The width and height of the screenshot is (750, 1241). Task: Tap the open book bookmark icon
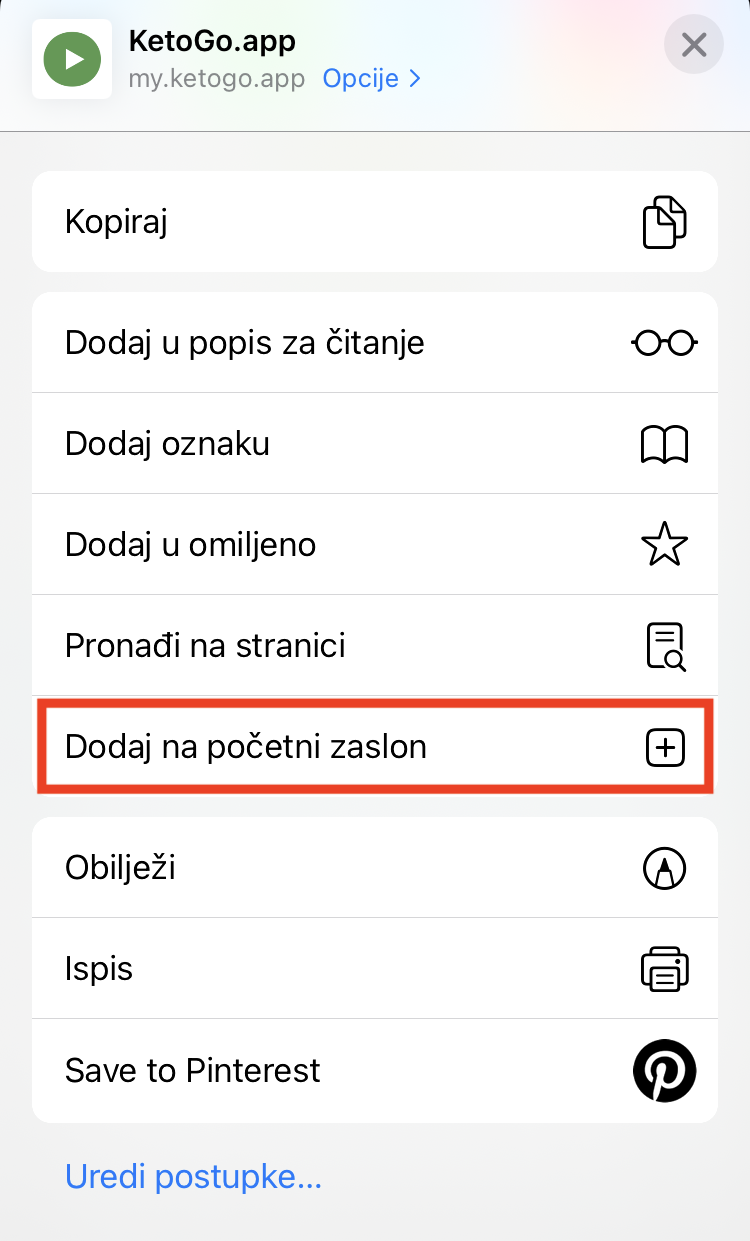tap(665, 444)
